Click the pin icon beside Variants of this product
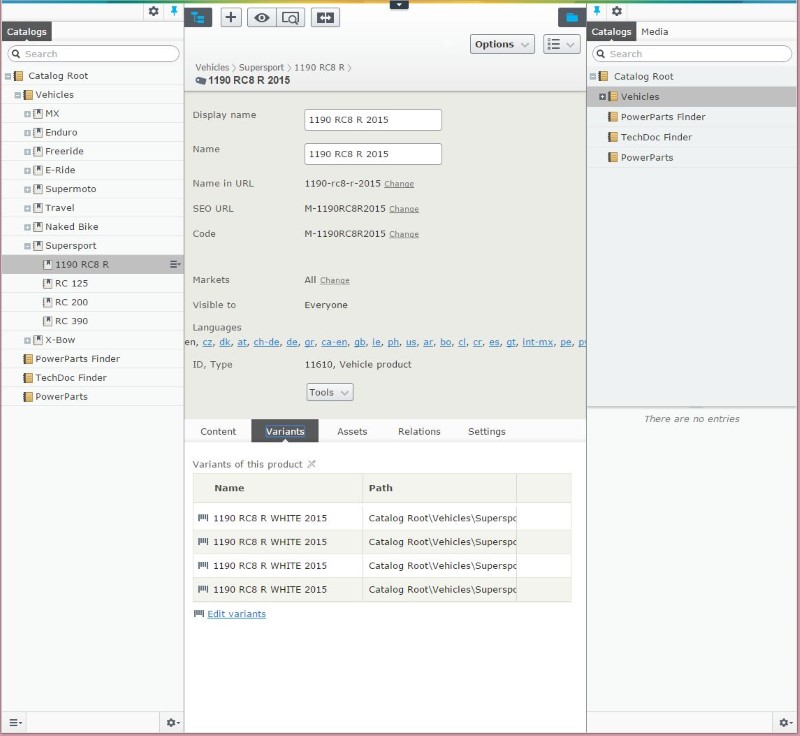The image size is (800, 736). (x=311, y=464)
